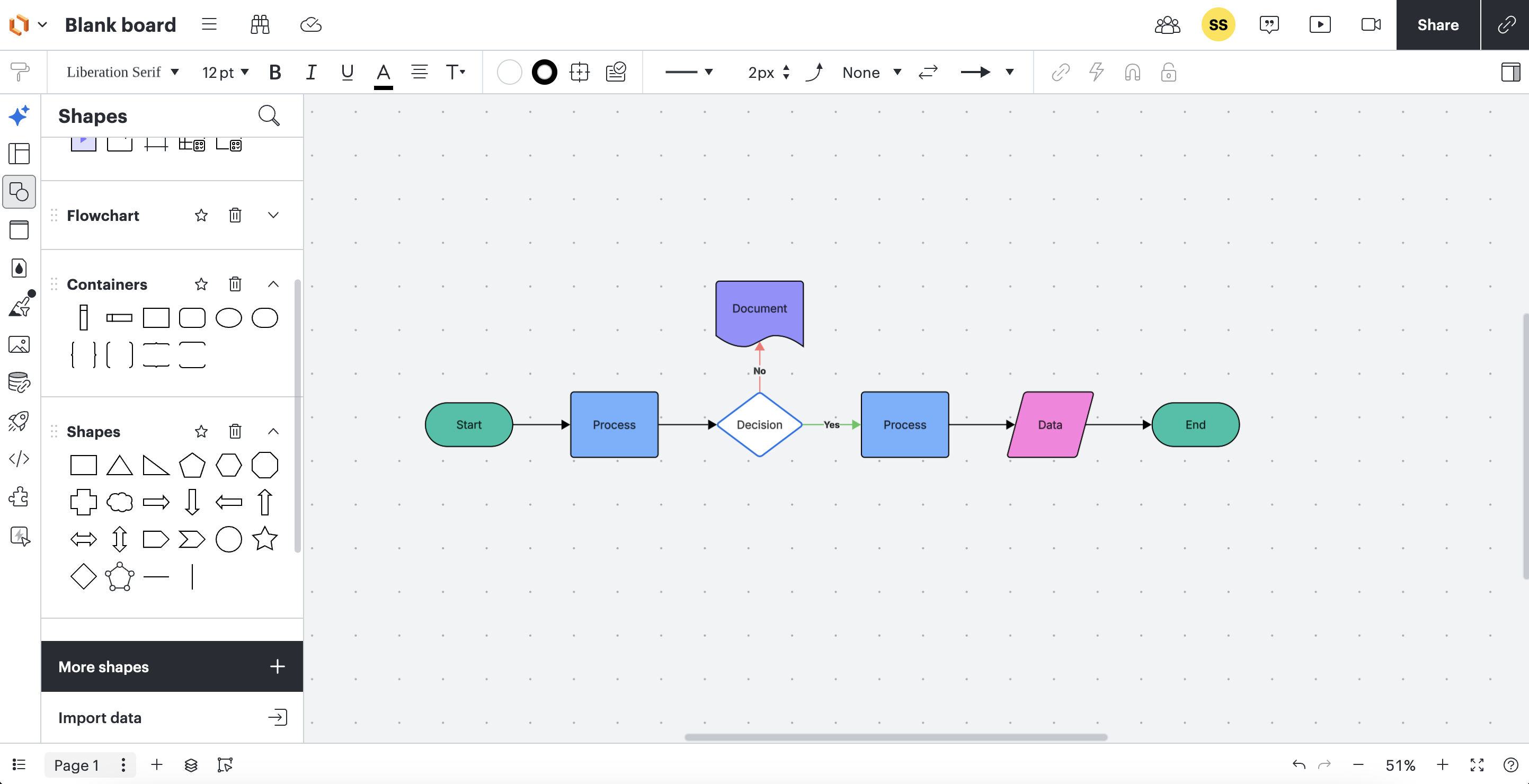Select the Shapes panel icon in the sidebar

(19, 192)
